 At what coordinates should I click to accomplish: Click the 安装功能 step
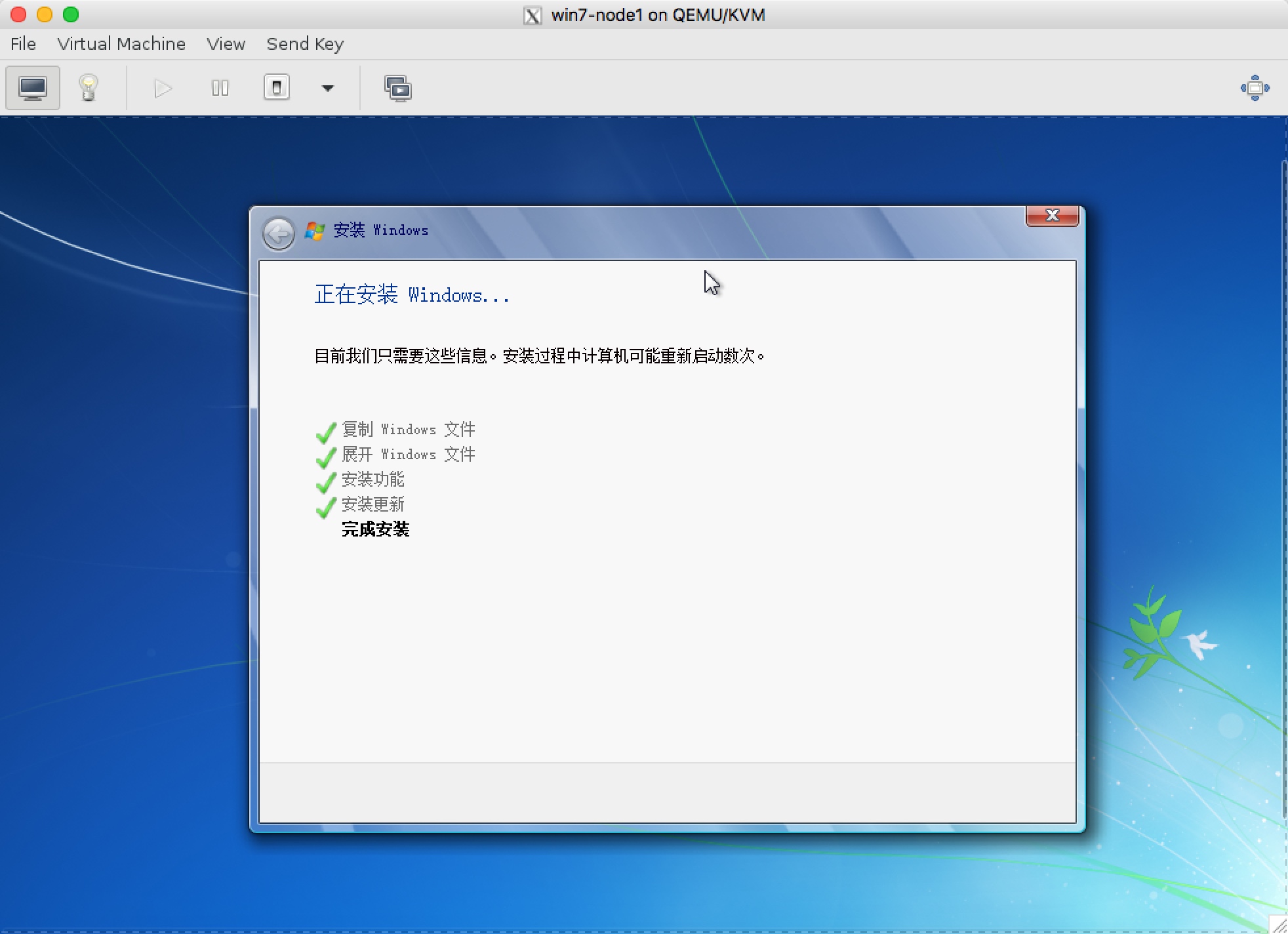pos(372,479)
